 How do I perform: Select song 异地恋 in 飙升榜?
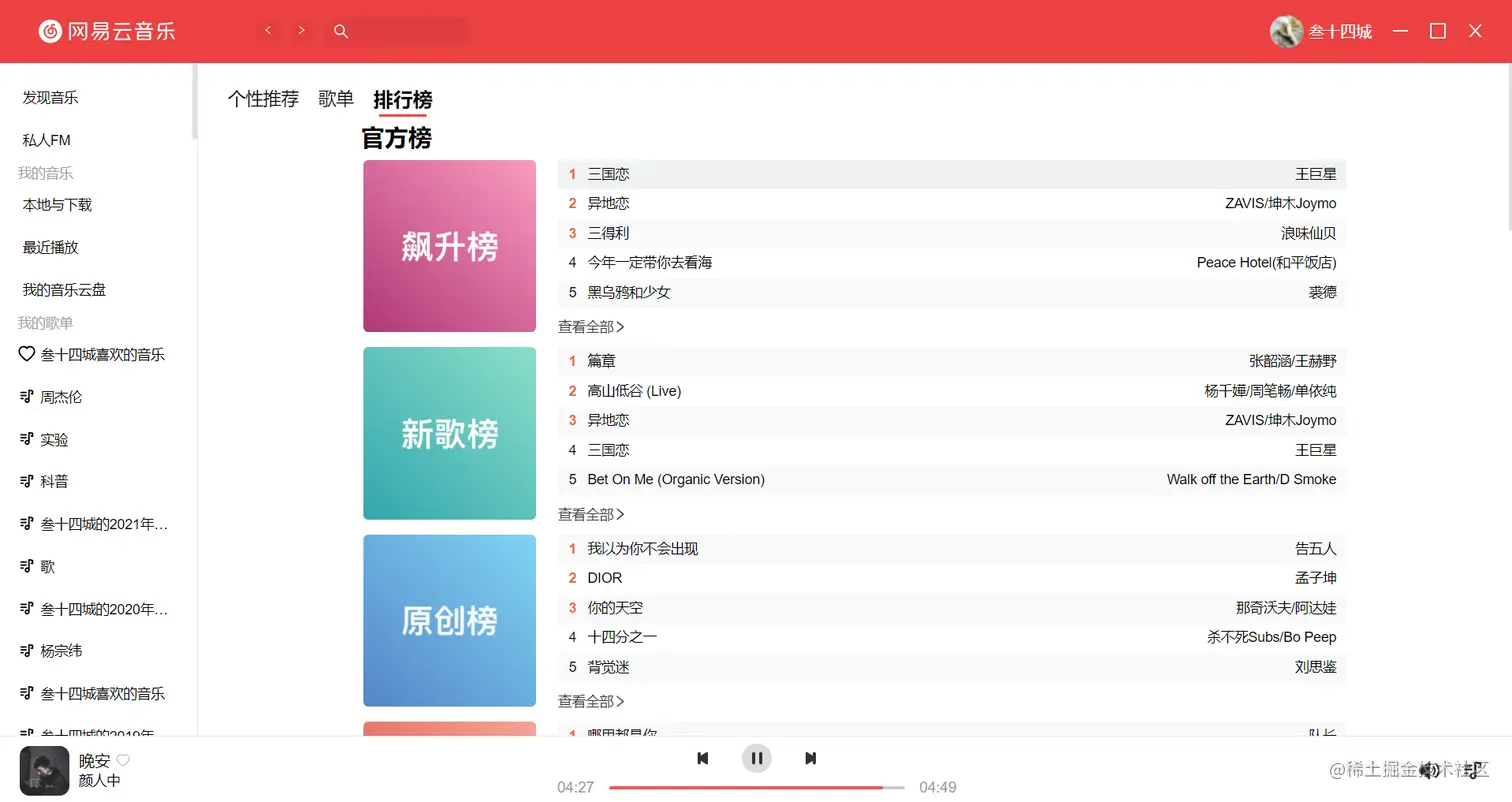[608, 203]
